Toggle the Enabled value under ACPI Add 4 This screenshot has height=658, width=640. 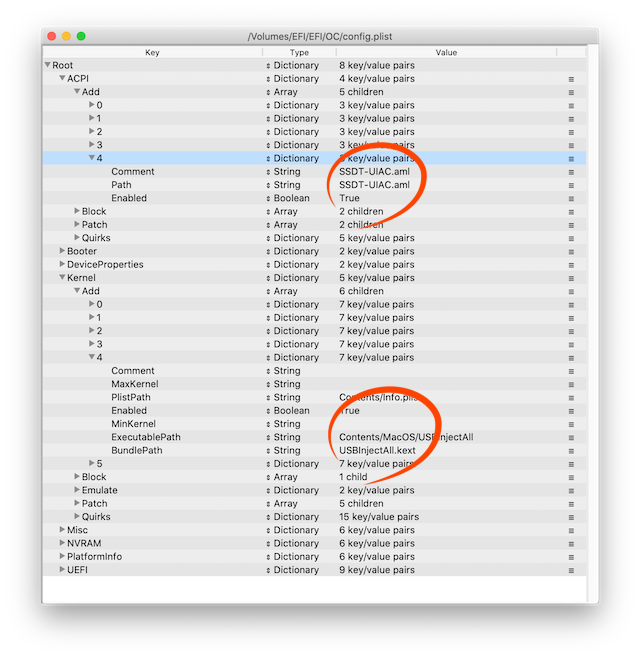click(349, 198)
